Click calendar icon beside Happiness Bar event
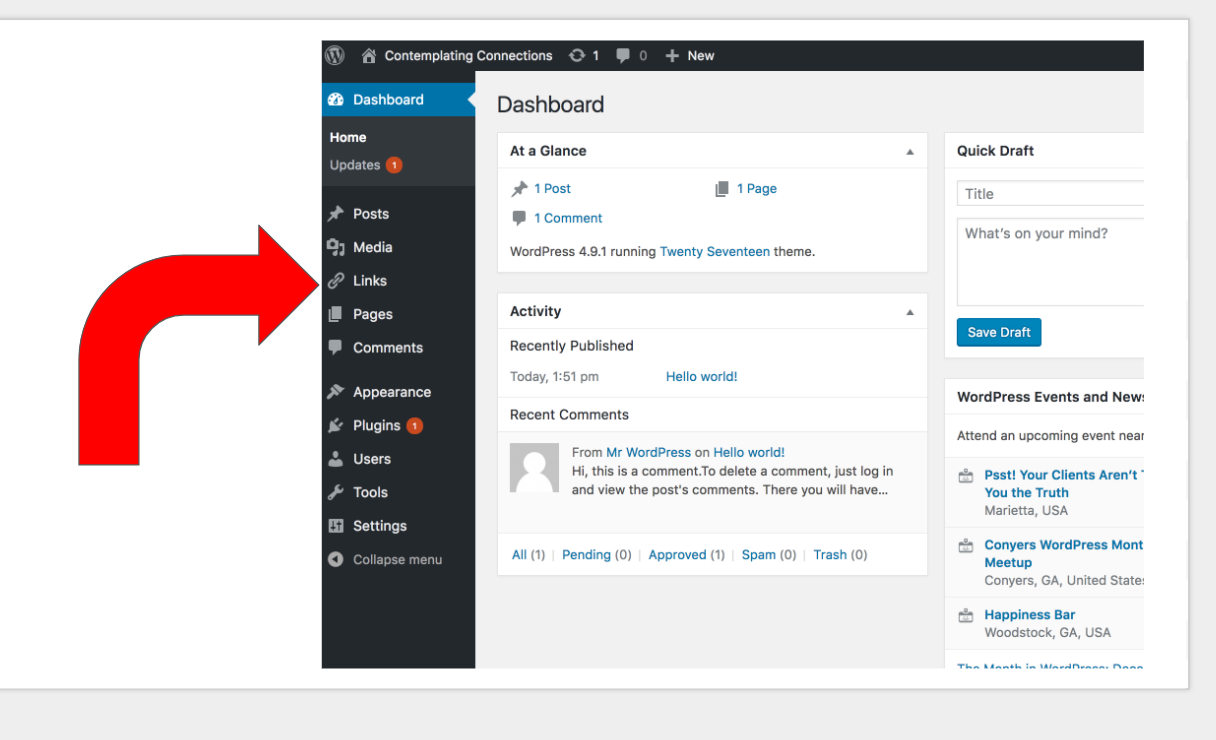Screen dimensions: 1216x740 [x=966, y=616]
